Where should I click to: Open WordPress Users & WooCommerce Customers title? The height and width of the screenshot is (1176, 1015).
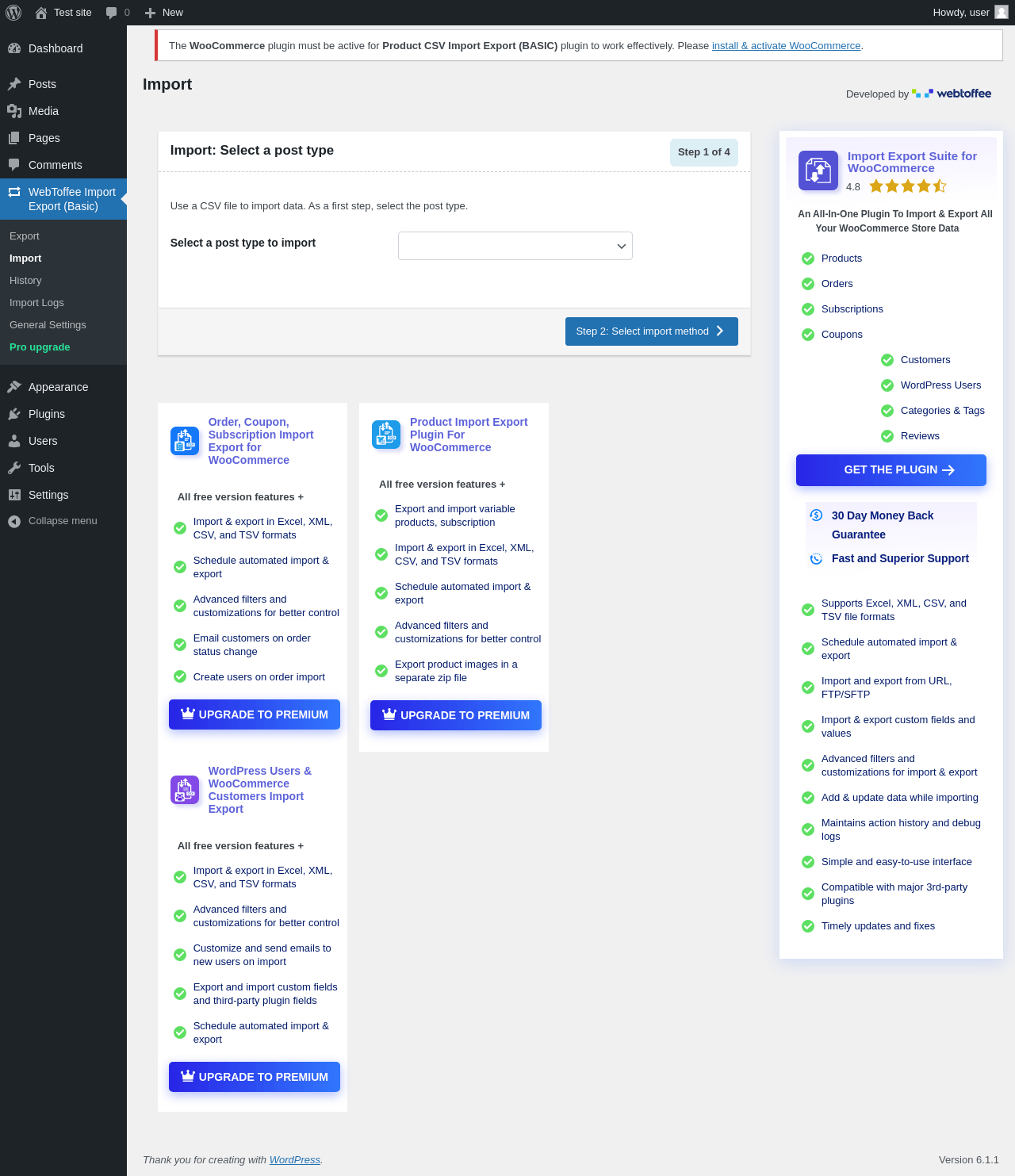coord(260,790)
